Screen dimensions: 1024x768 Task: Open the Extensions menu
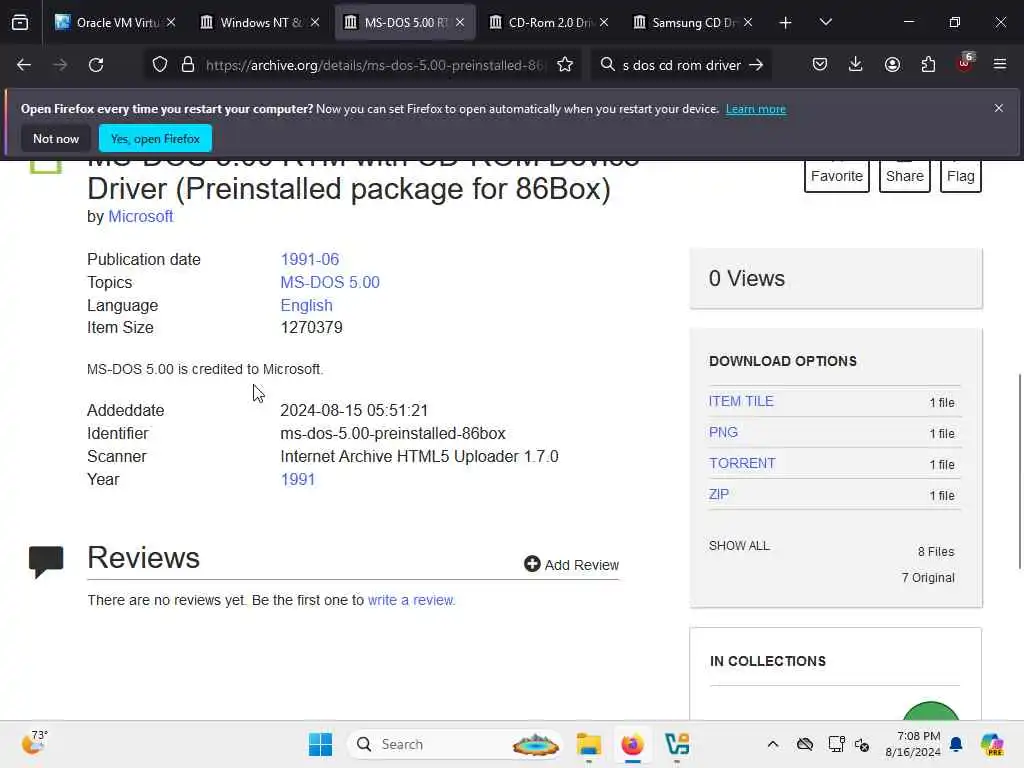click(x=928, y=65)
